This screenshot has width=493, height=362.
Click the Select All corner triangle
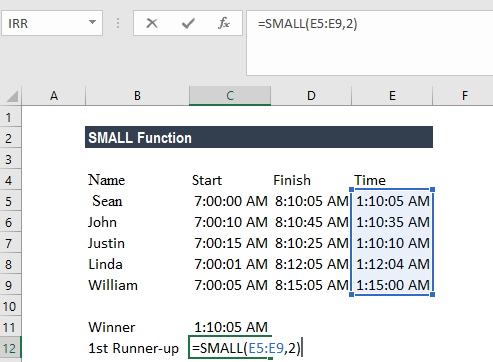pyautogui.click(x=11, y=96)
